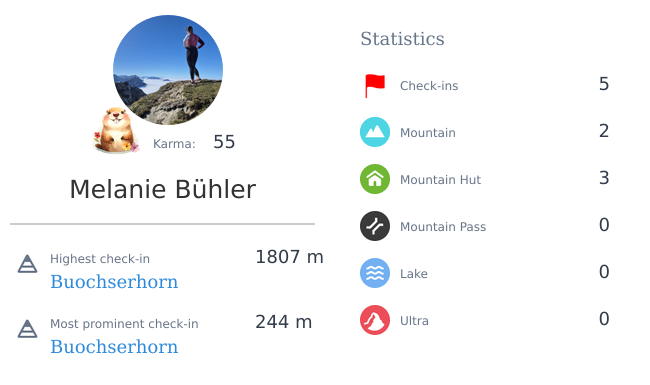
Task: Click the Melanie Bühler name heading
Action: tap(162, 189)
